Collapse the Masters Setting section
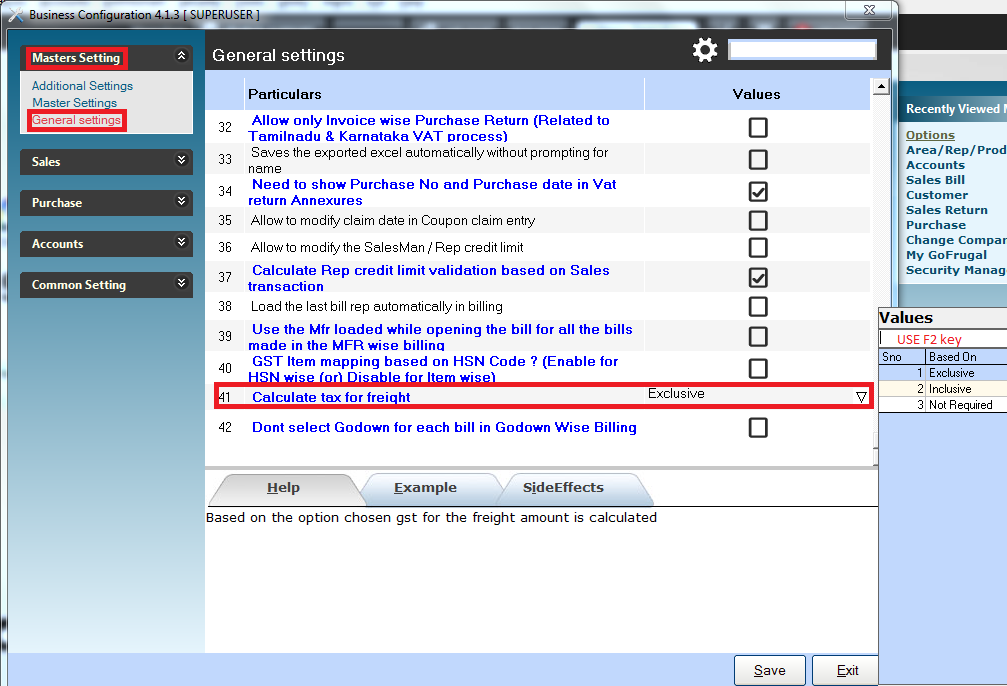Screen dimensions: 1007x686 (x=182, y=56)
